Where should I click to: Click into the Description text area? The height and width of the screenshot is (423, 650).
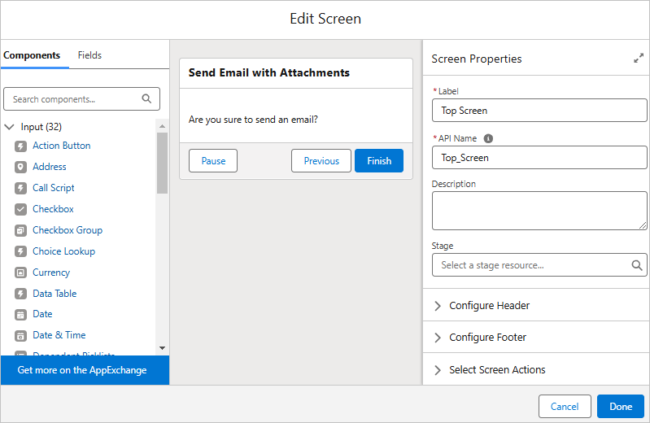point(539,211)
